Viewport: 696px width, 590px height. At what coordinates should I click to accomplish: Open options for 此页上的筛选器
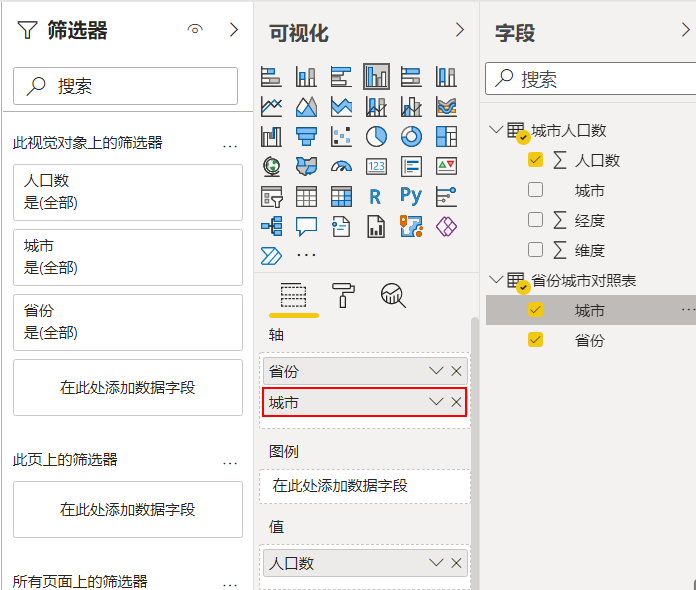[230, 463]
